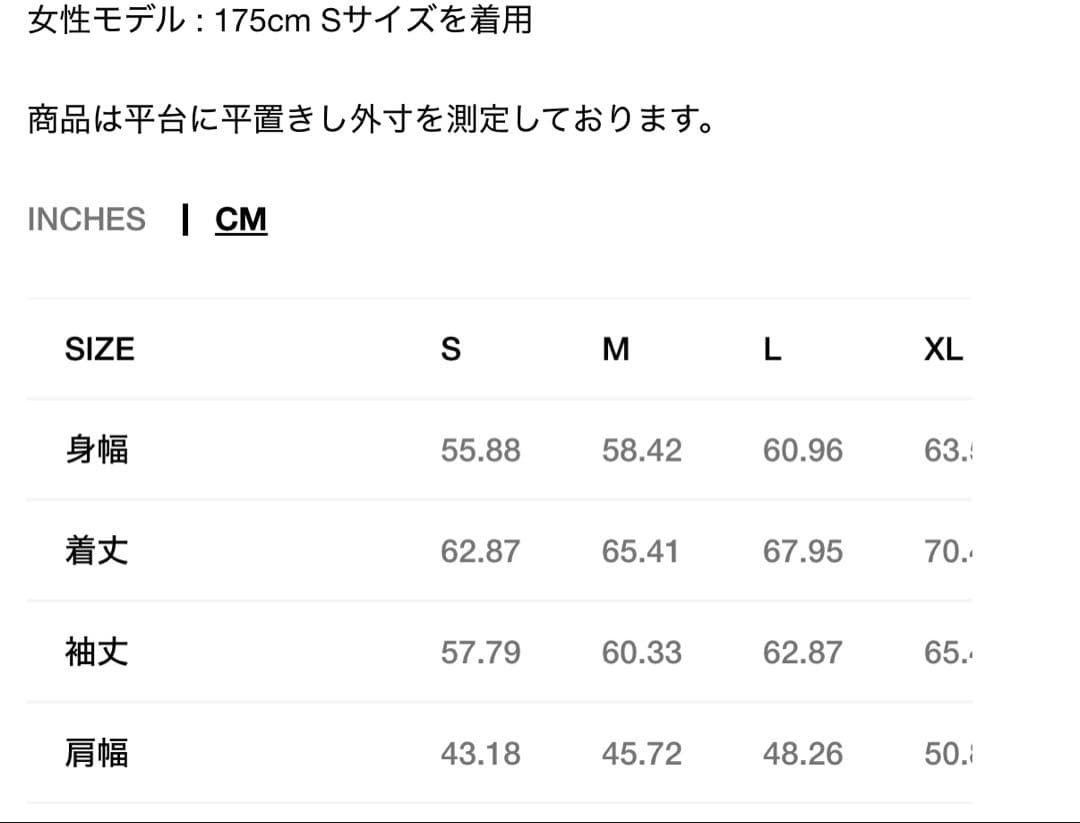Screen dimensions: 1080x823
Task: Select the CM unit tab
Action: (x=241, y=219)
